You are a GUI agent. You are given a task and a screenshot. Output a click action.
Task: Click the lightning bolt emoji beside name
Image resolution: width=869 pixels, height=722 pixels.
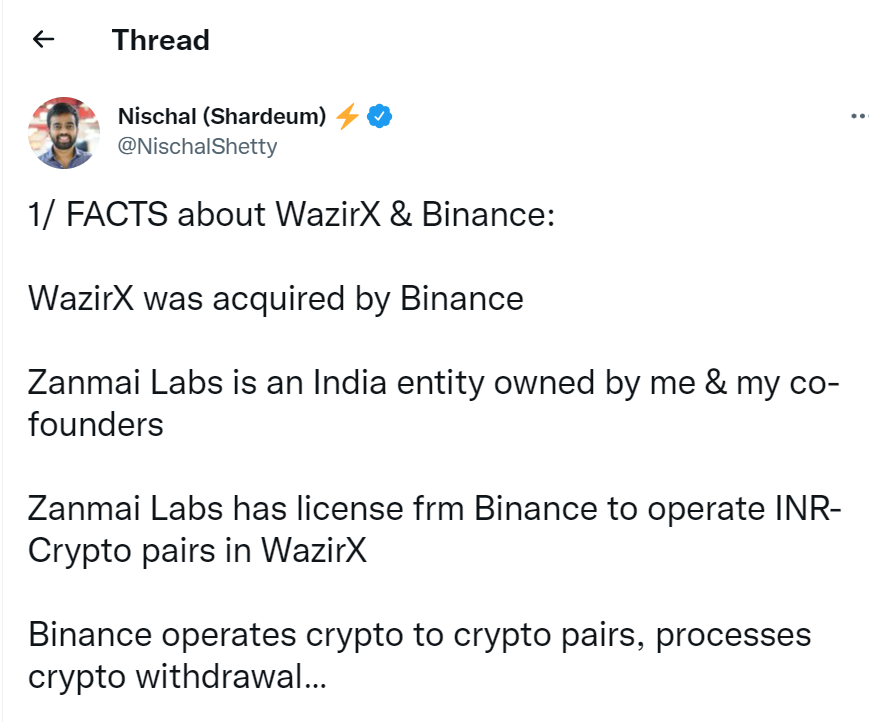[x=347, y=116]
